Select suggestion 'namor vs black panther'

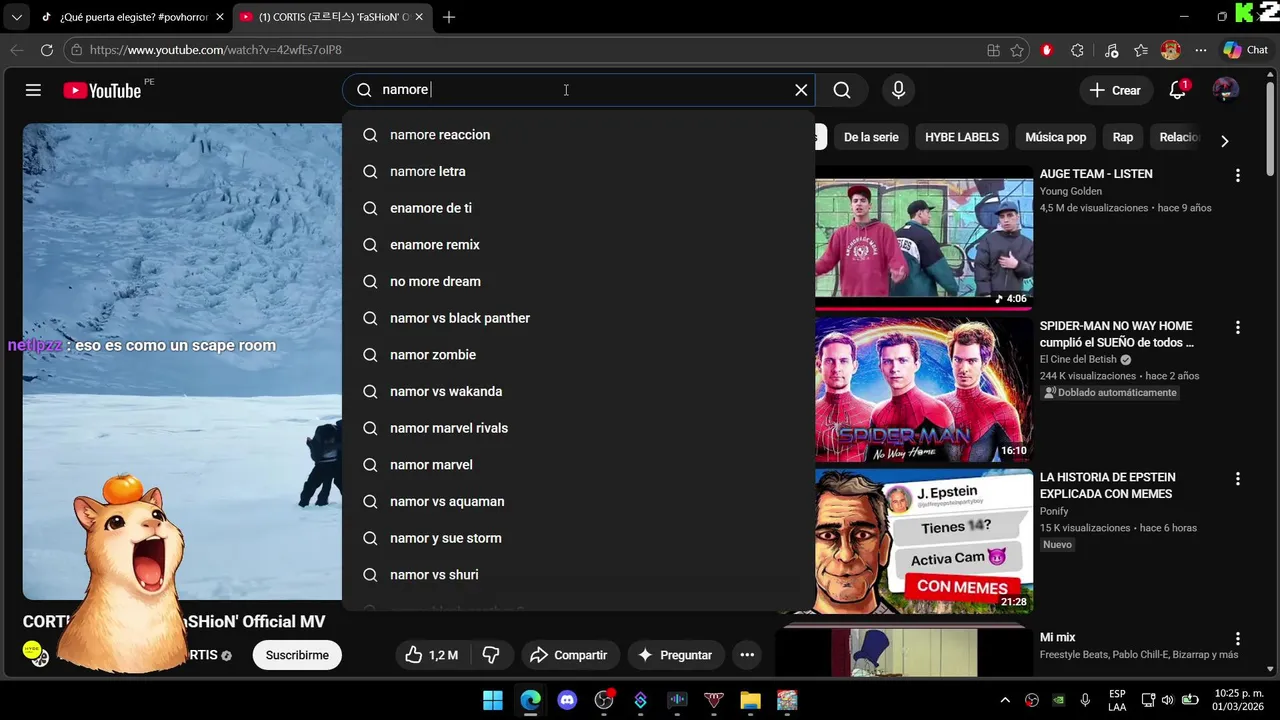tap(578, 318)
